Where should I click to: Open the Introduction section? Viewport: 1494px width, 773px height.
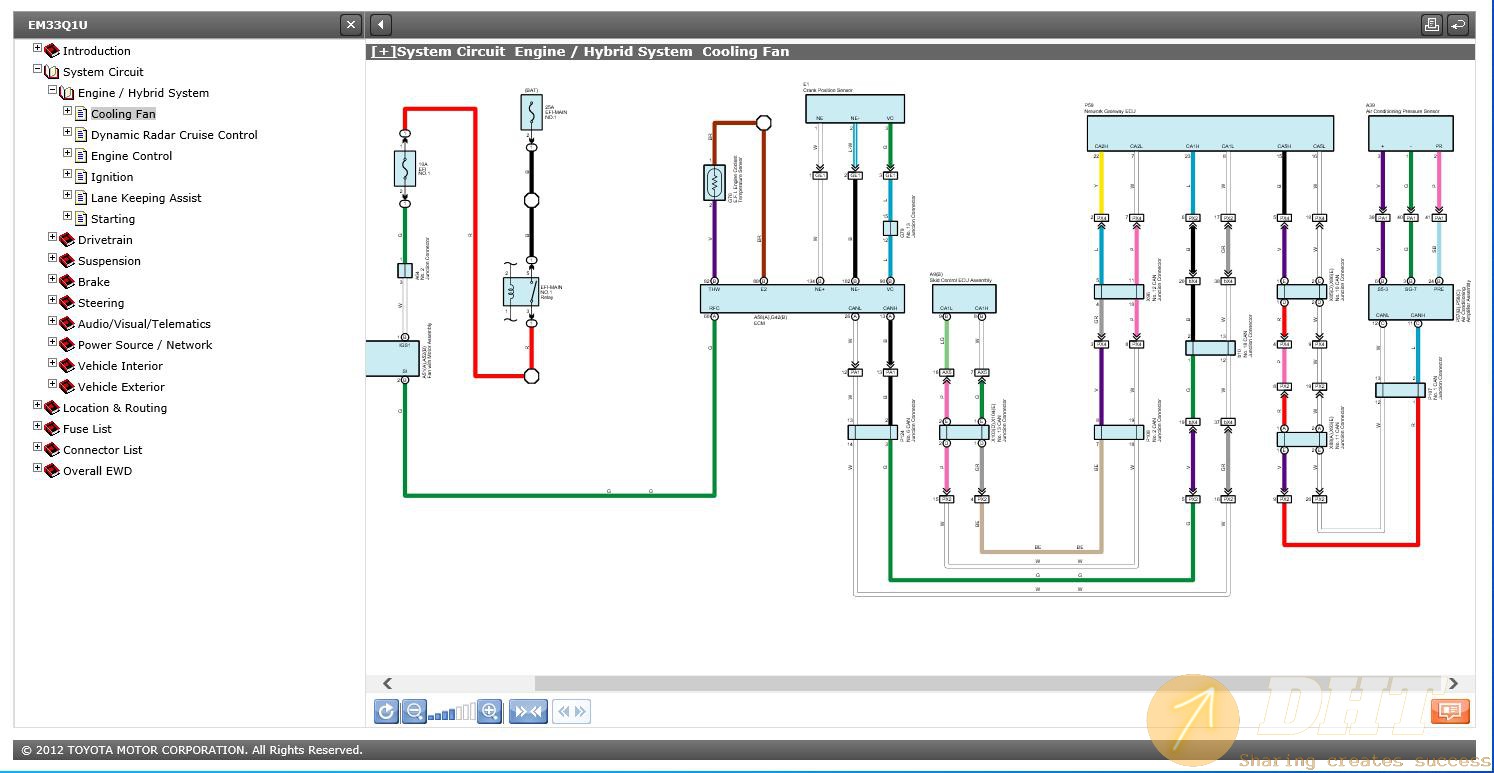(x=96, y=51)
